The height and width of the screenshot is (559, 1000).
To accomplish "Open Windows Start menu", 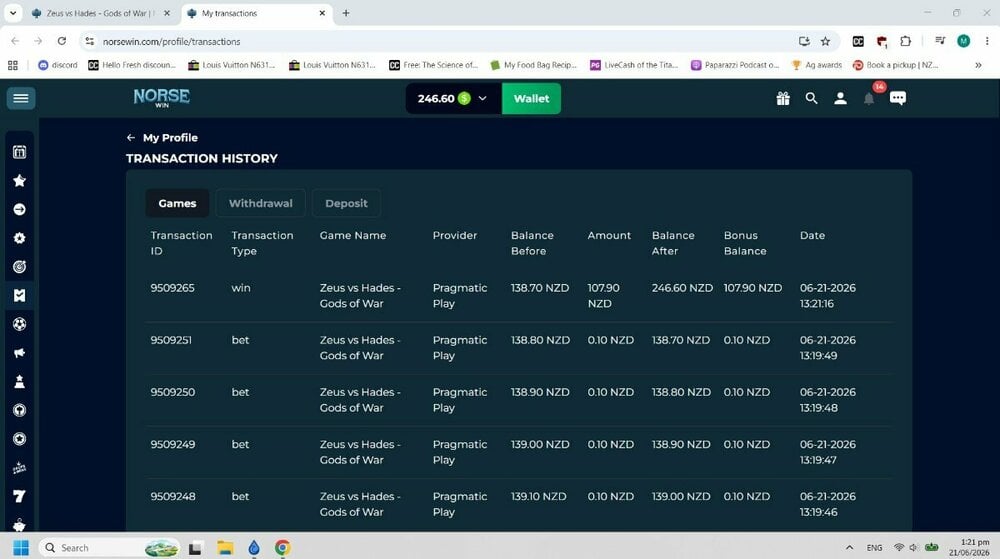I will pyautogui.click(x=20, y=548).
